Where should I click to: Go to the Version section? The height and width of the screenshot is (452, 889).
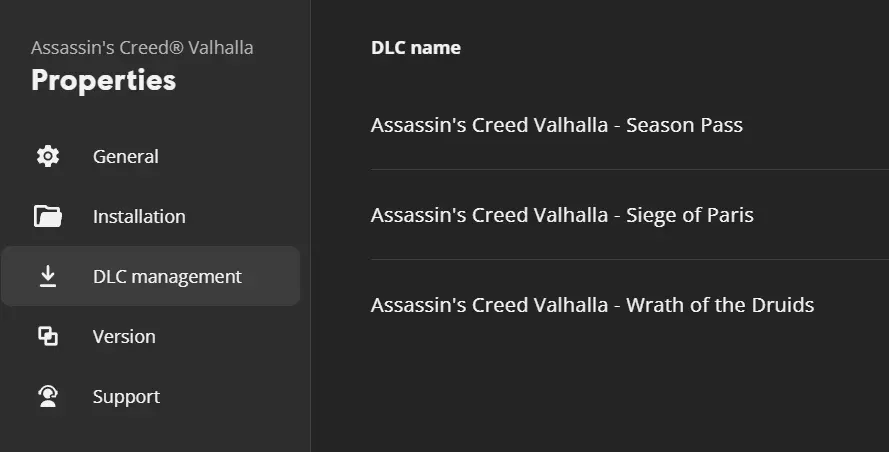pyautogui.click(x=124, y=337)
